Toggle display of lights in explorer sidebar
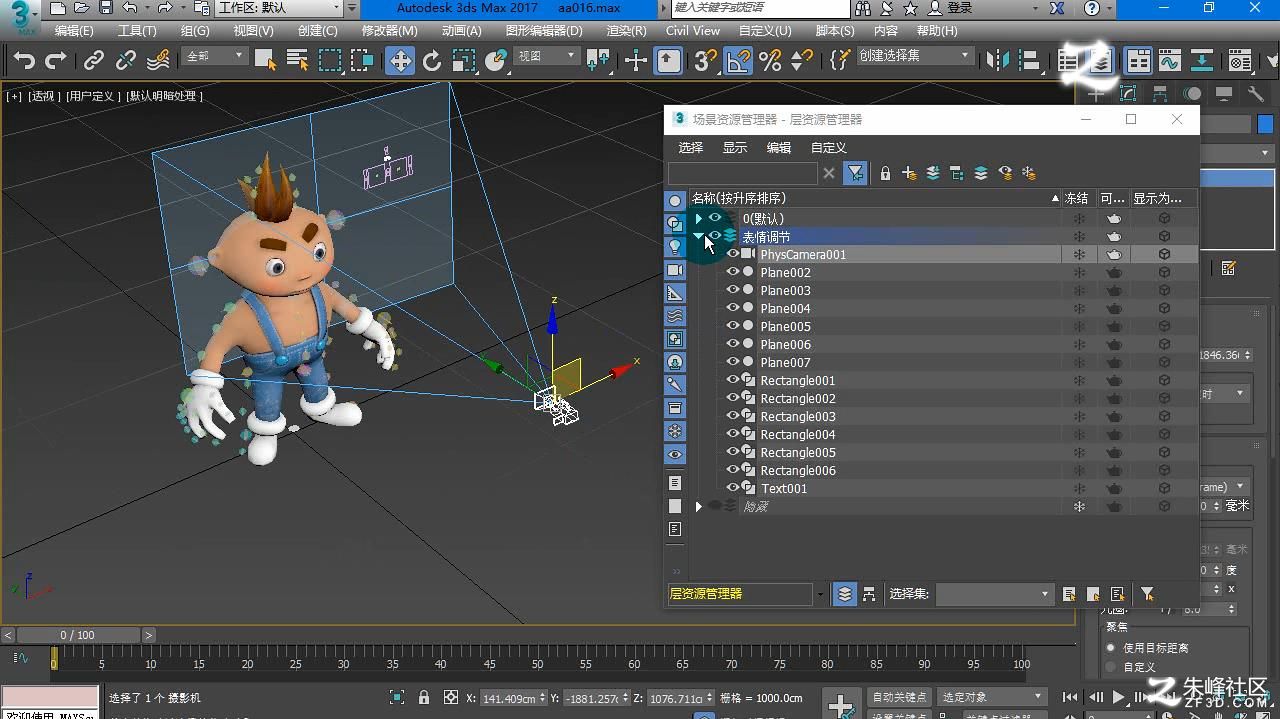The image size is (1280, 719). point(675,246)
